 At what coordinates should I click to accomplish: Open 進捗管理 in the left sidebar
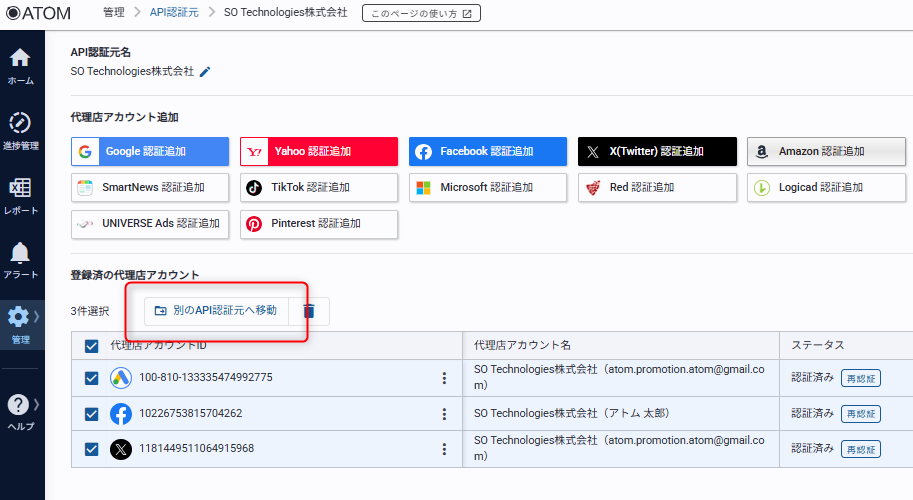click(x=20, y=130)
